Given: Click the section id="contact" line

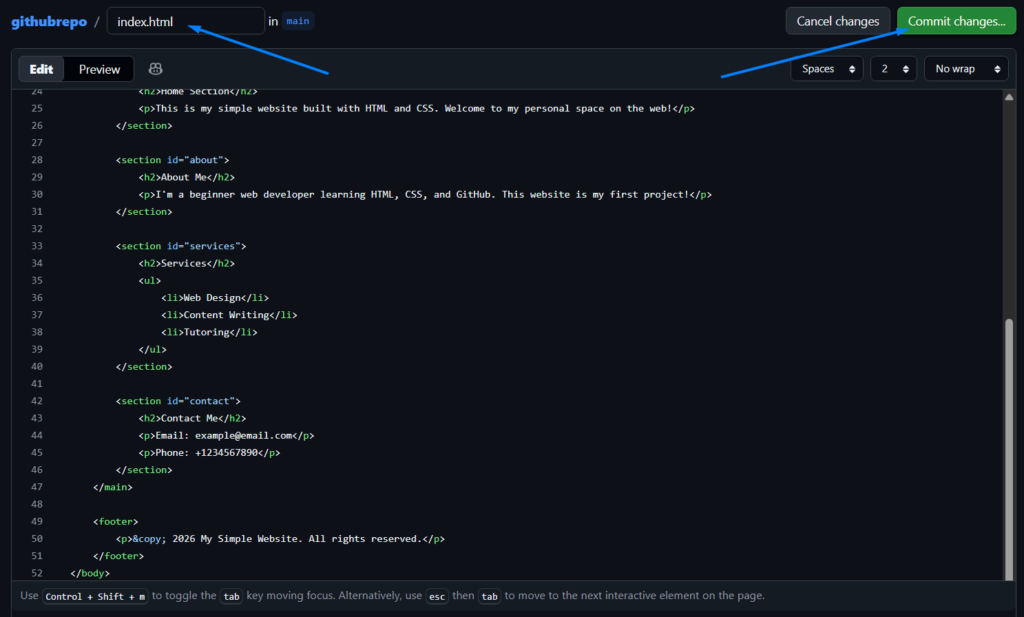Looking at the screenshot, I should (x=178, y=401).
